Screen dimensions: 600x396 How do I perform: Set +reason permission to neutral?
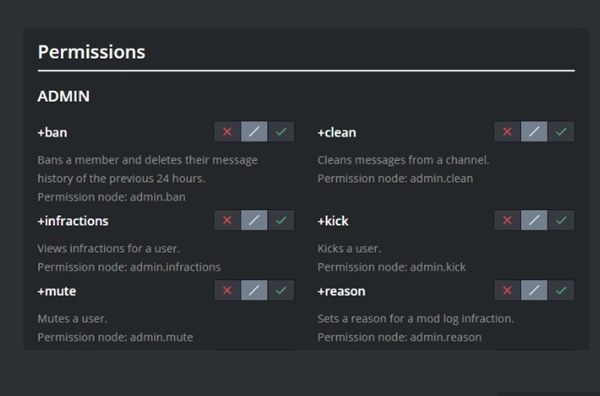coord(534,290)
